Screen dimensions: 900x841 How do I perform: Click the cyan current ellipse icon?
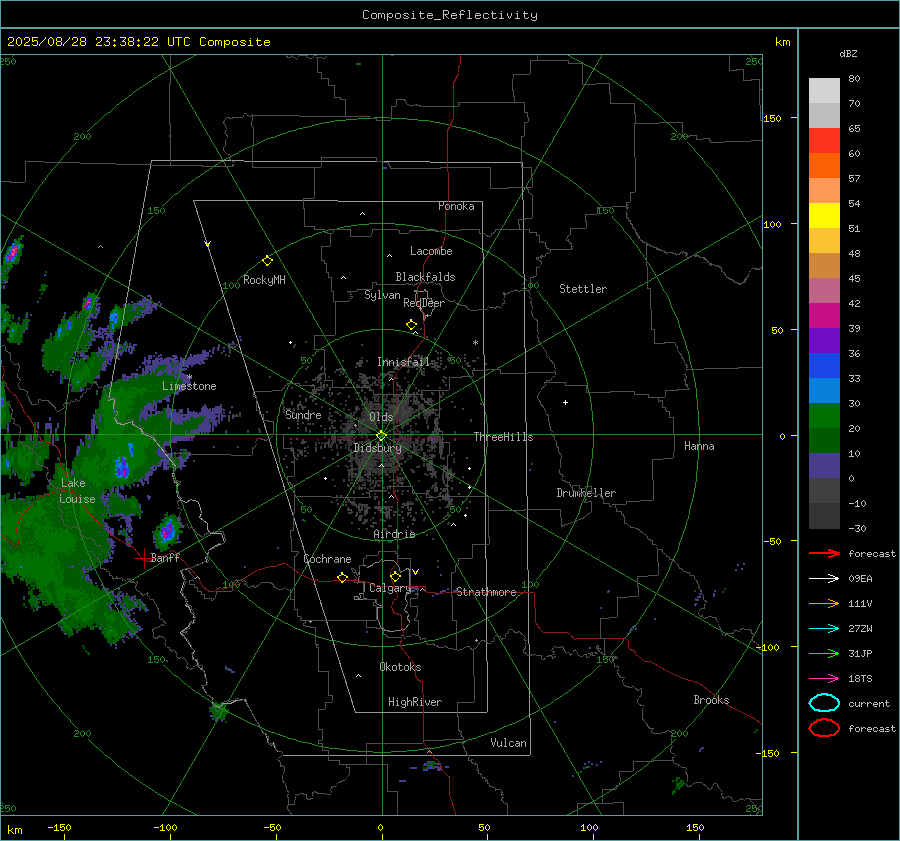tap(824, 703)
